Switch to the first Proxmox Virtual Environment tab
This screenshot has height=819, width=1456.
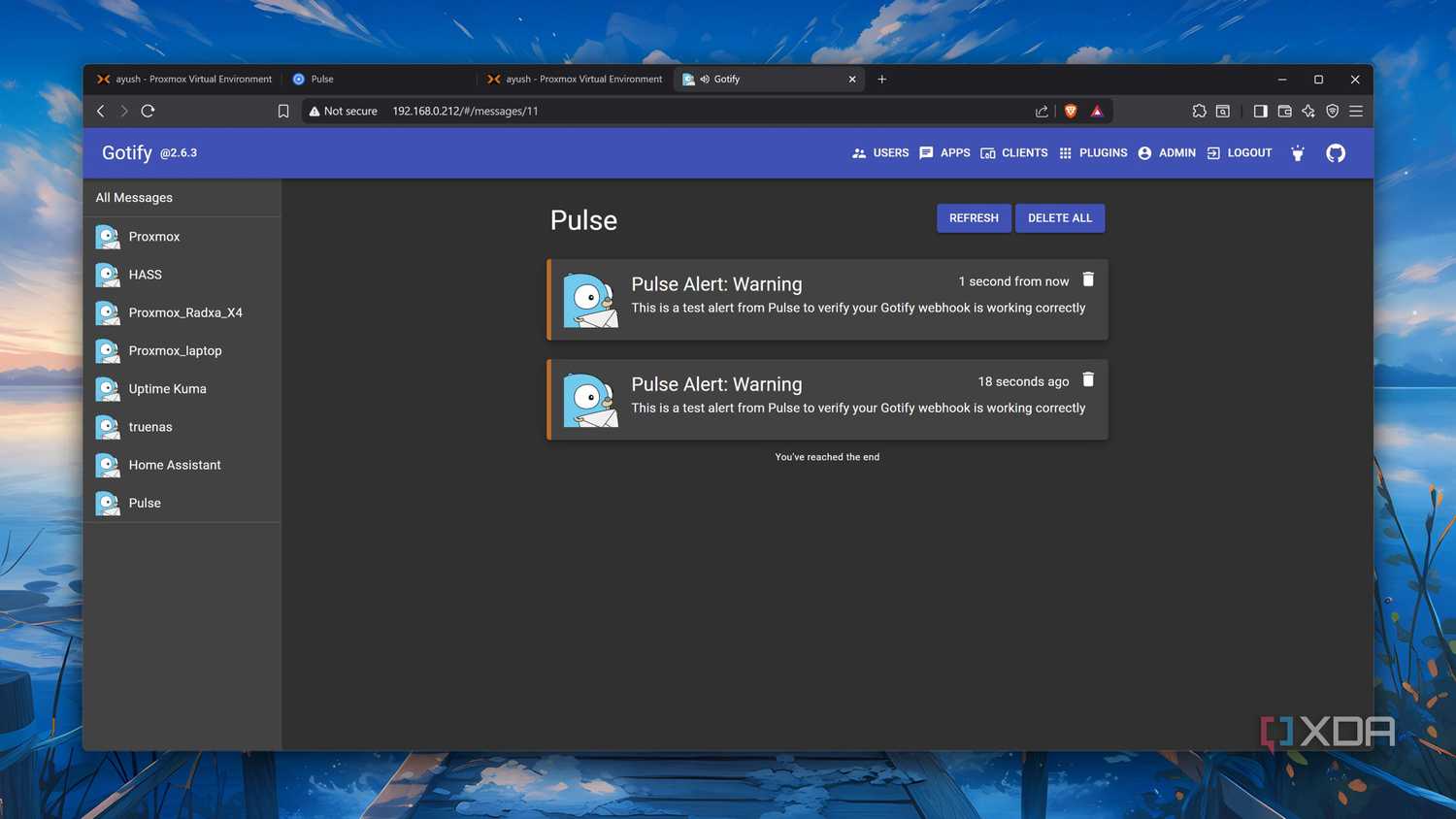(x=184, y=80)
